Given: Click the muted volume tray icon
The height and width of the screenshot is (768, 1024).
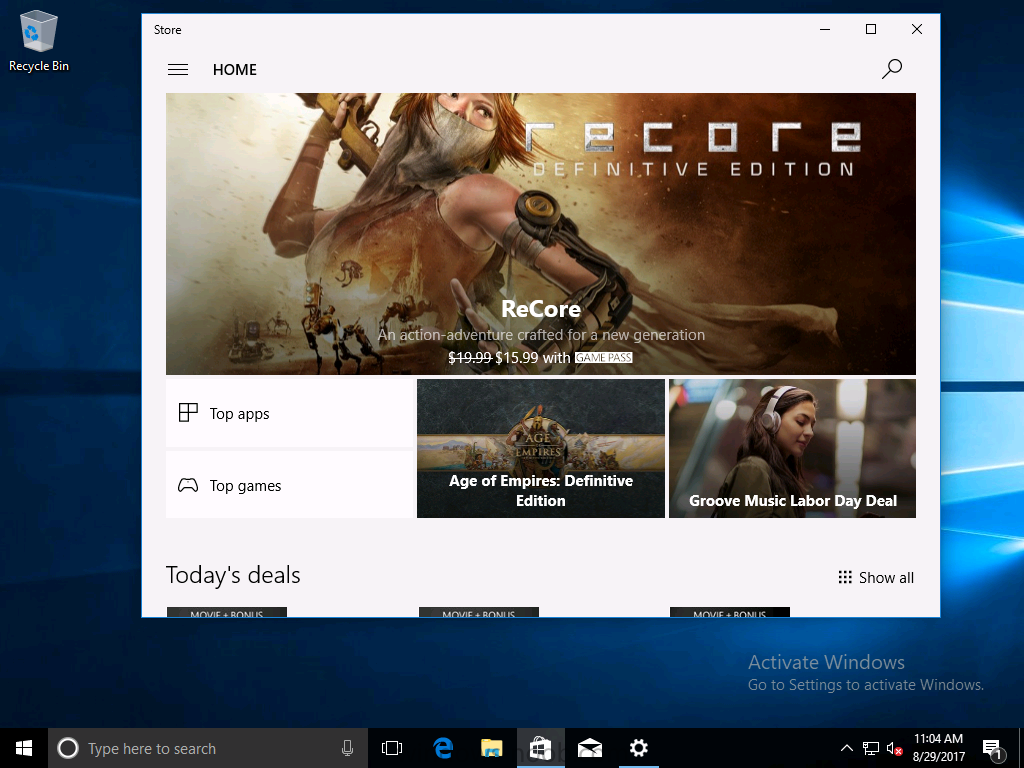Looking at the screenshot, I should (x=894, y=748).
